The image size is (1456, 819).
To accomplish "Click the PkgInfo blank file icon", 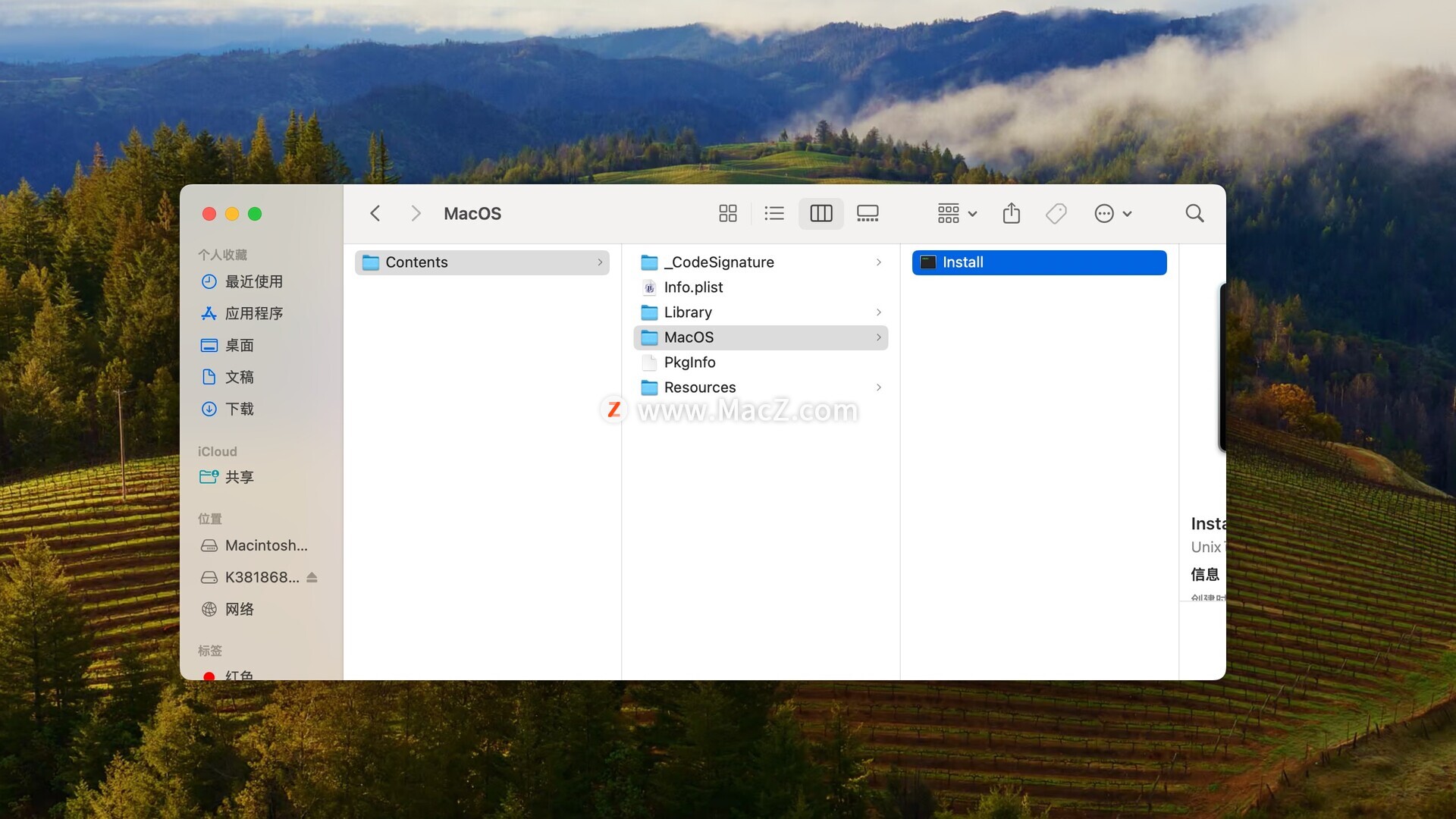I will 649,362.
